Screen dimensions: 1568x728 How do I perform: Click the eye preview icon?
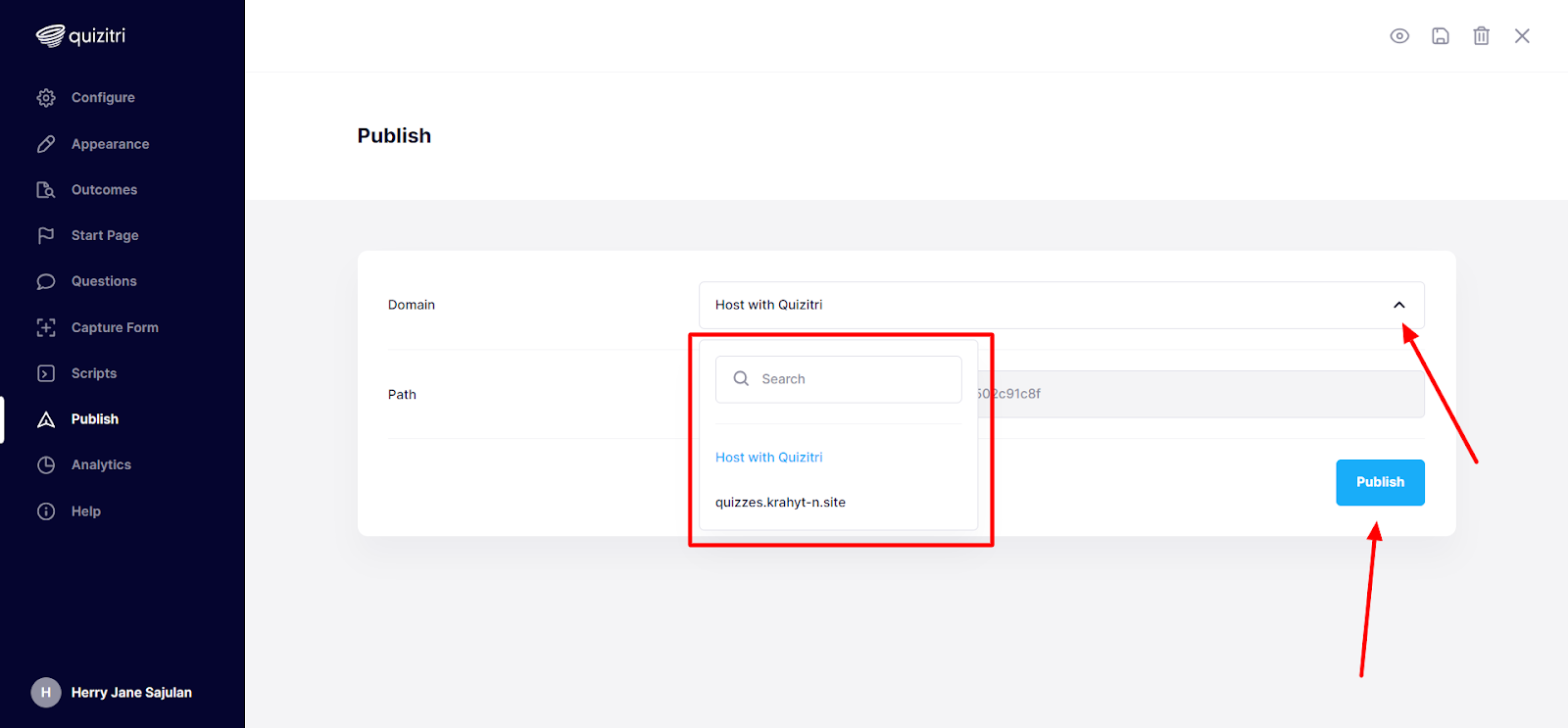[1399, 36]
